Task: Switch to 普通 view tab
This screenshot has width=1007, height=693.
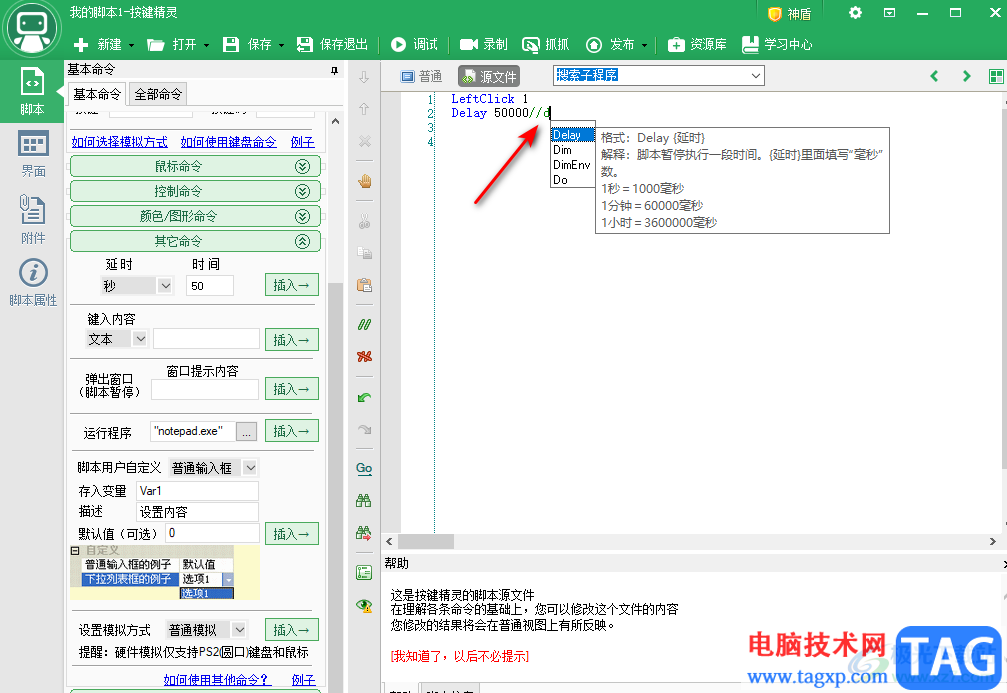Action: coord(421,76)
